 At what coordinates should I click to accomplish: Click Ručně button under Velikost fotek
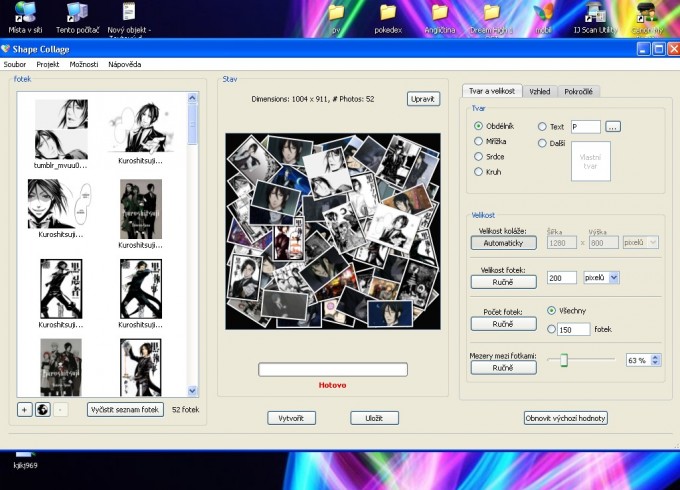pyautogui.click(x=503, y=282)
